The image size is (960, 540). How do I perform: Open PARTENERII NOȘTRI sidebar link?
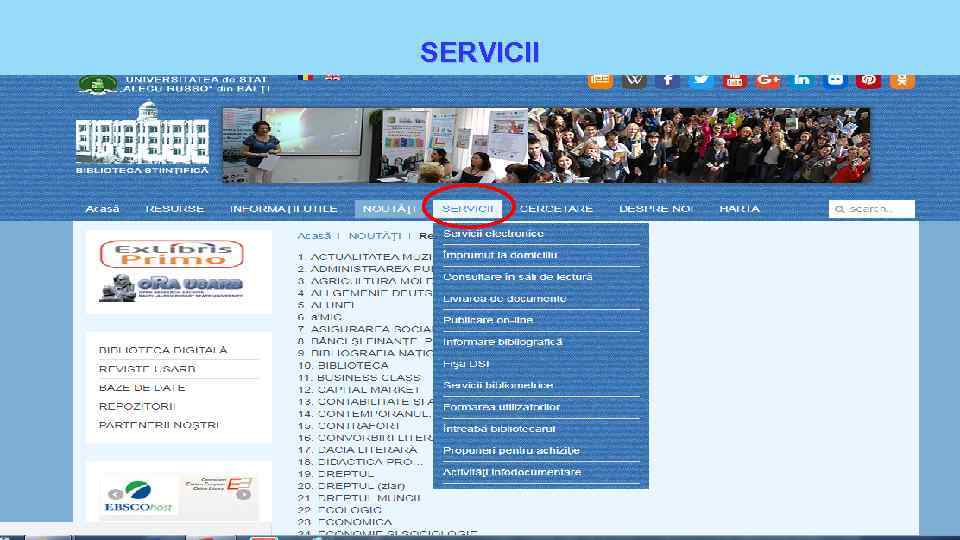pos(159,425)
